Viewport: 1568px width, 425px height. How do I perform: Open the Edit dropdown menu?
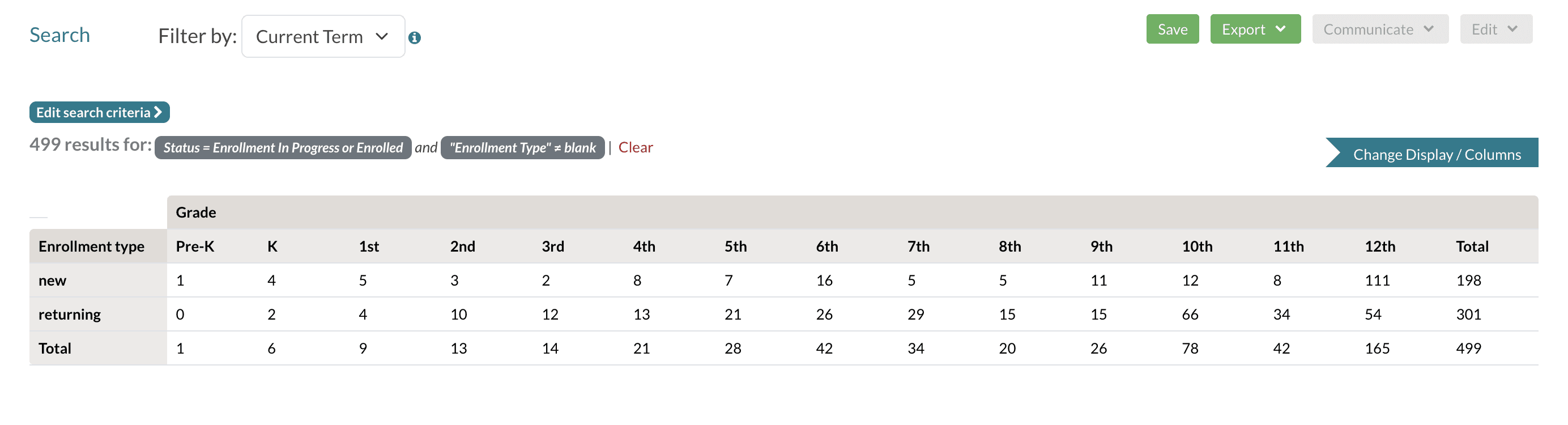point(1495,29)
